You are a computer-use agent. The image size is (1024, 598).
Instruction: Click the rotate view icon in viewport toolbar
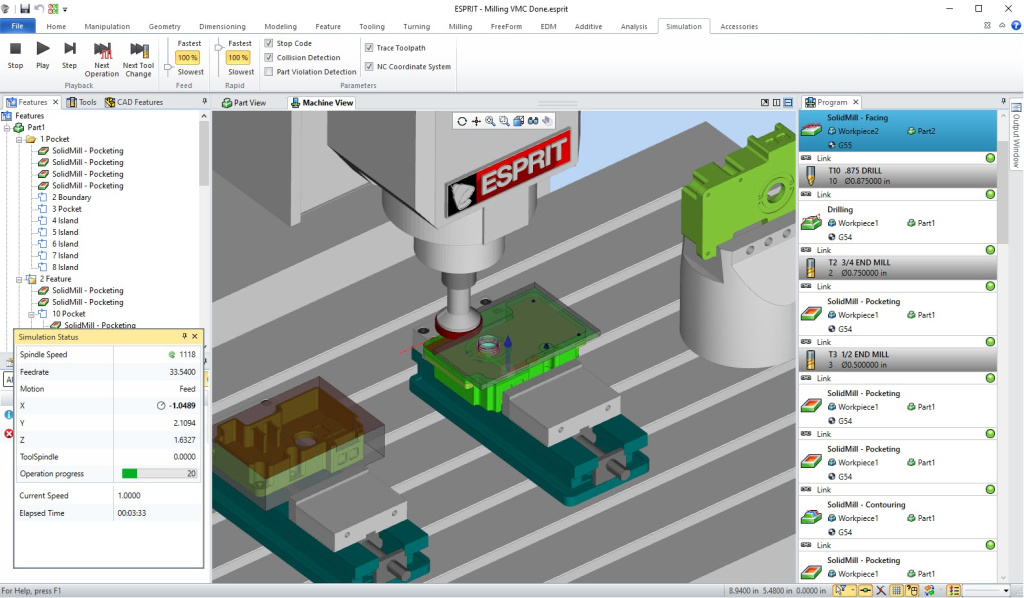(462, 121)
